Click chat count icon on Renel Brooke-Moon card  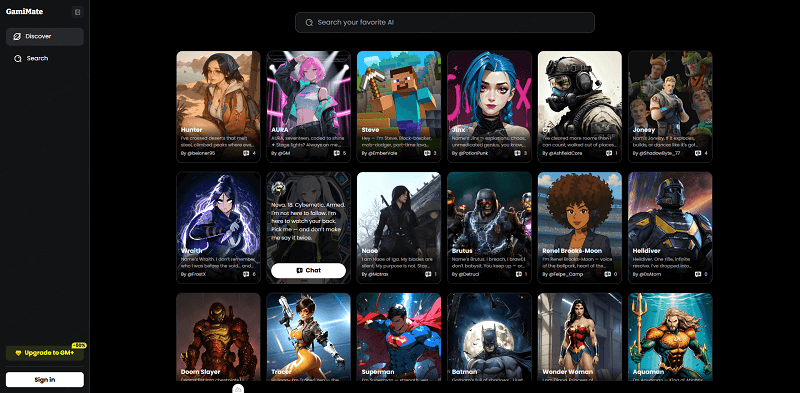tap(608, 274)
